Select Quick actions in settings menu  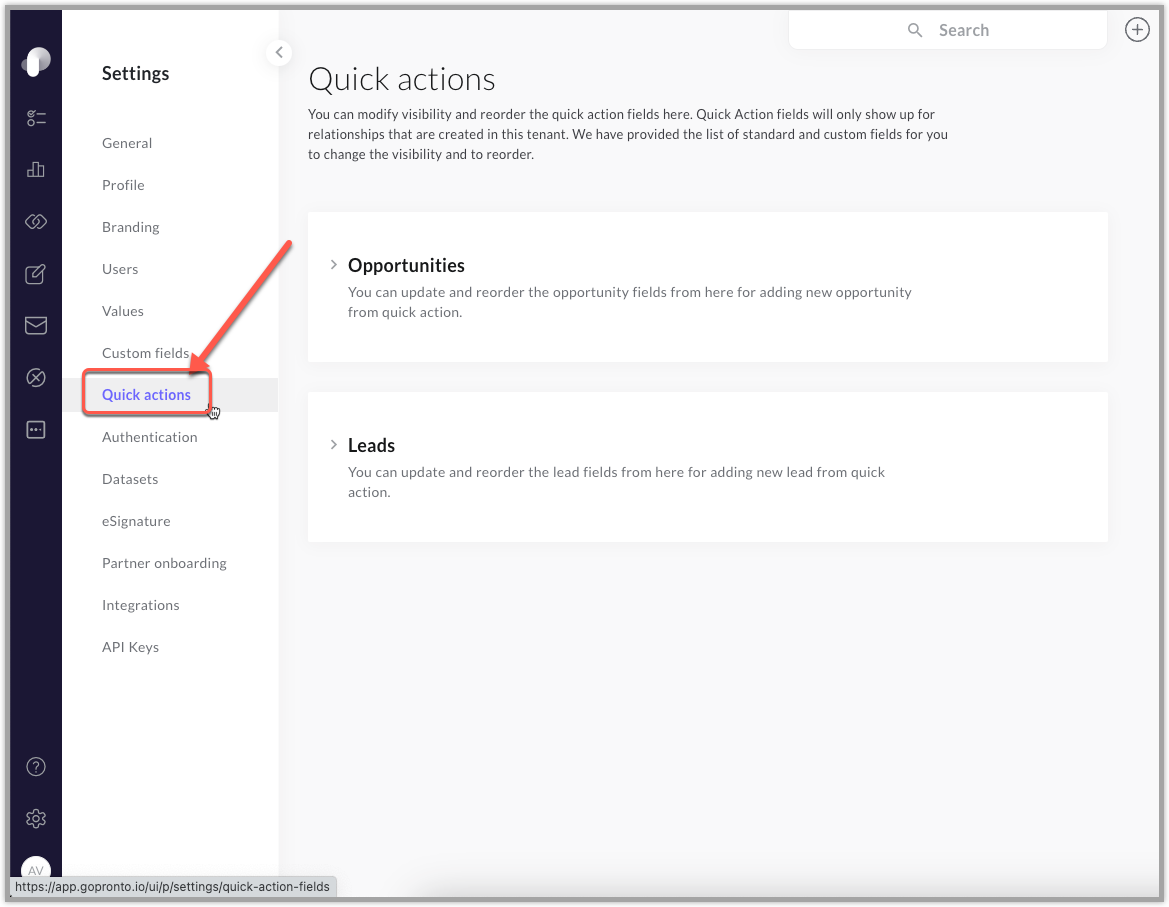click(146, 395)
